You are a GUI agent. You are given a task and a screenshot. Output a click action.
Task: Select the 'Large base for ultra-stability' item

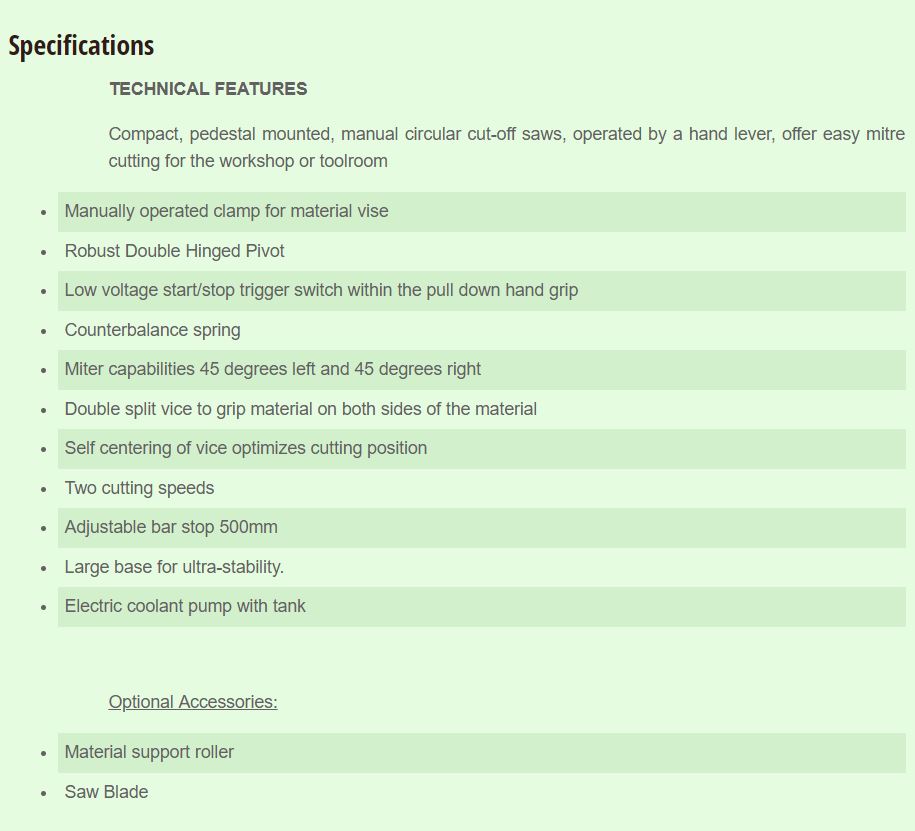coord(174,567)
